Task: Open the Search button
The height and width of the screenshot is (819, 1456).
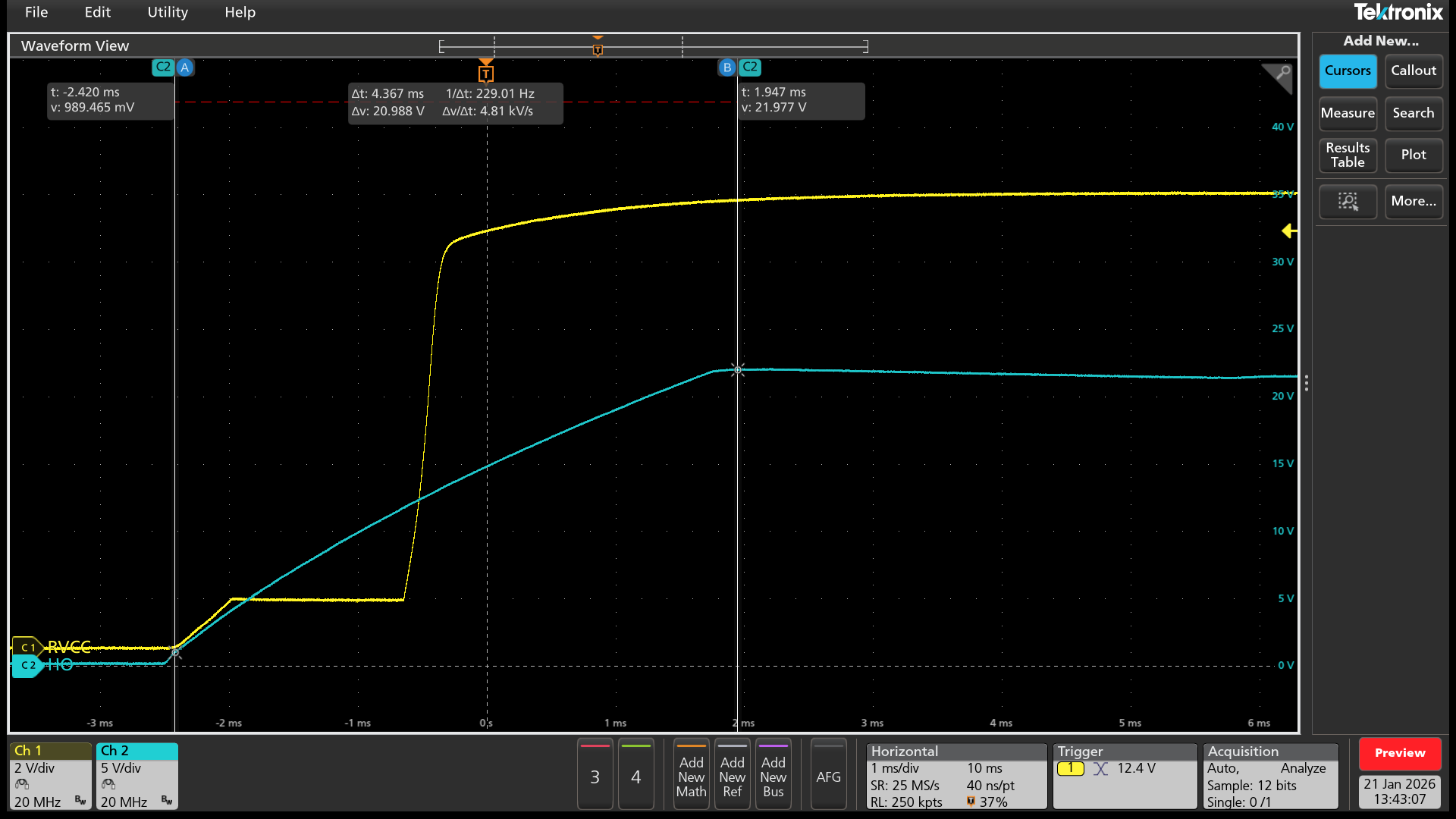Action: [1414, 113]
